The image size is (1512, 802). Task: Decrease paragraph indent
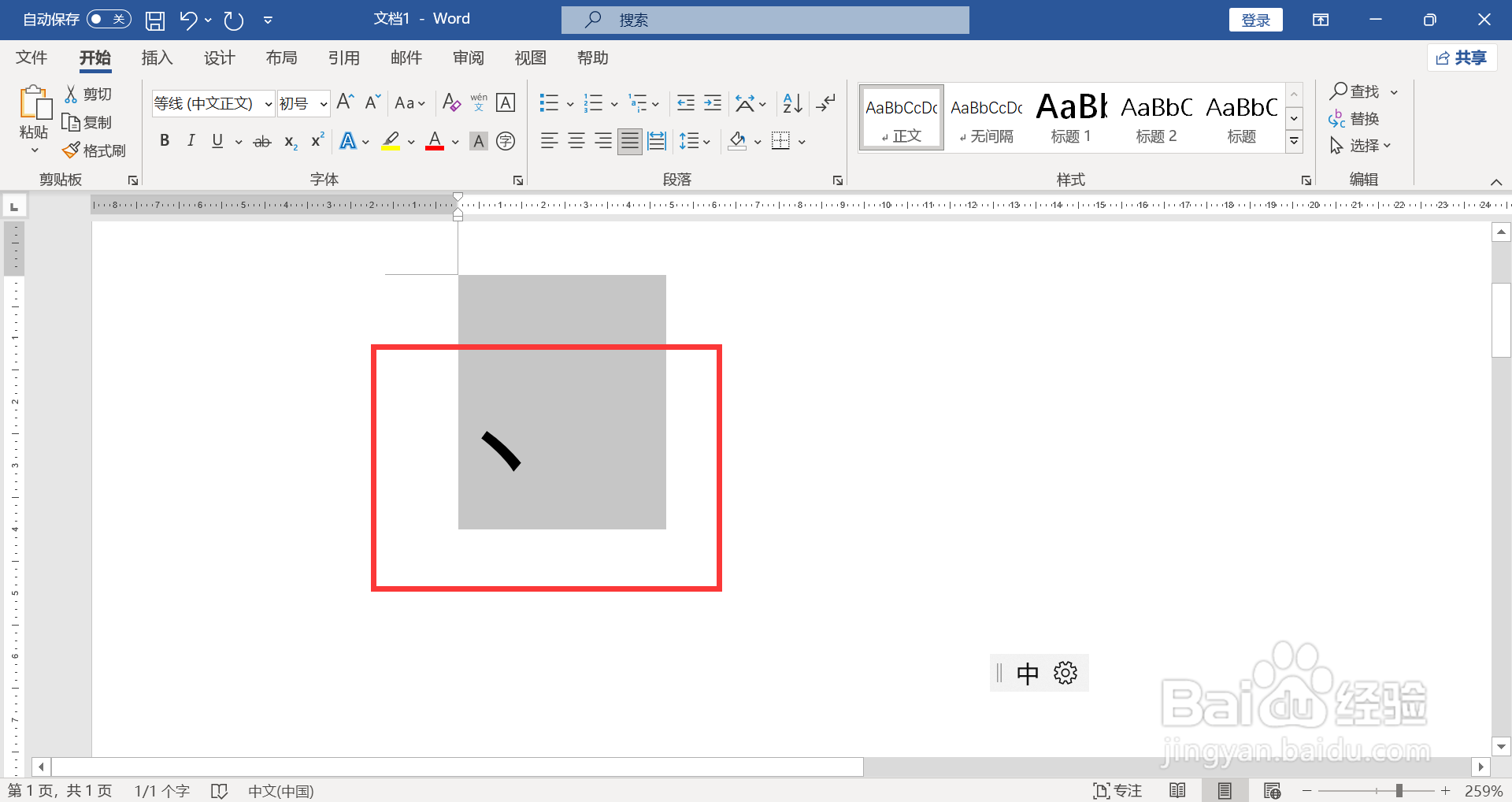point(686,102)
